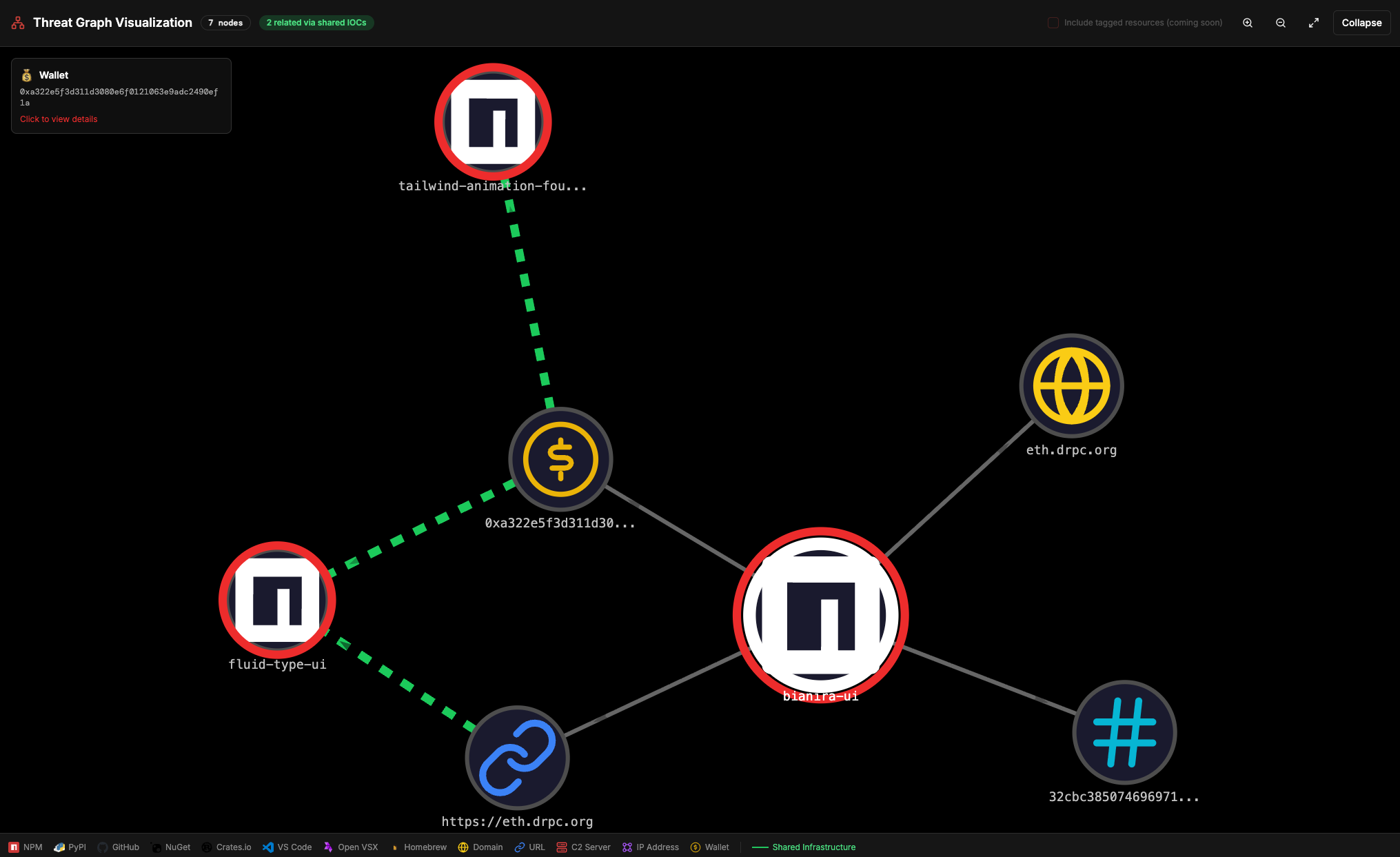The width and height of the screenshot is (1400, 857).
Task: Click the '7 nodes' badge
Action: (225, 23)
